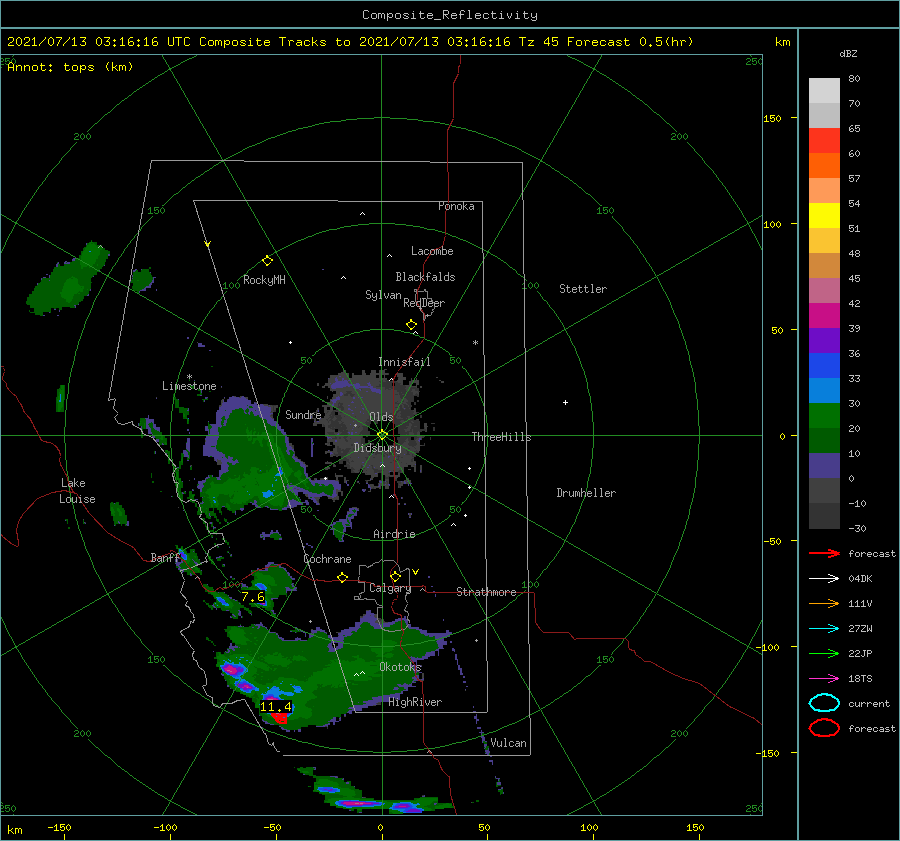Click the red storm cell under 11.4 label
Viewport: 900px width, 841px height.
[x=279, y=717]
